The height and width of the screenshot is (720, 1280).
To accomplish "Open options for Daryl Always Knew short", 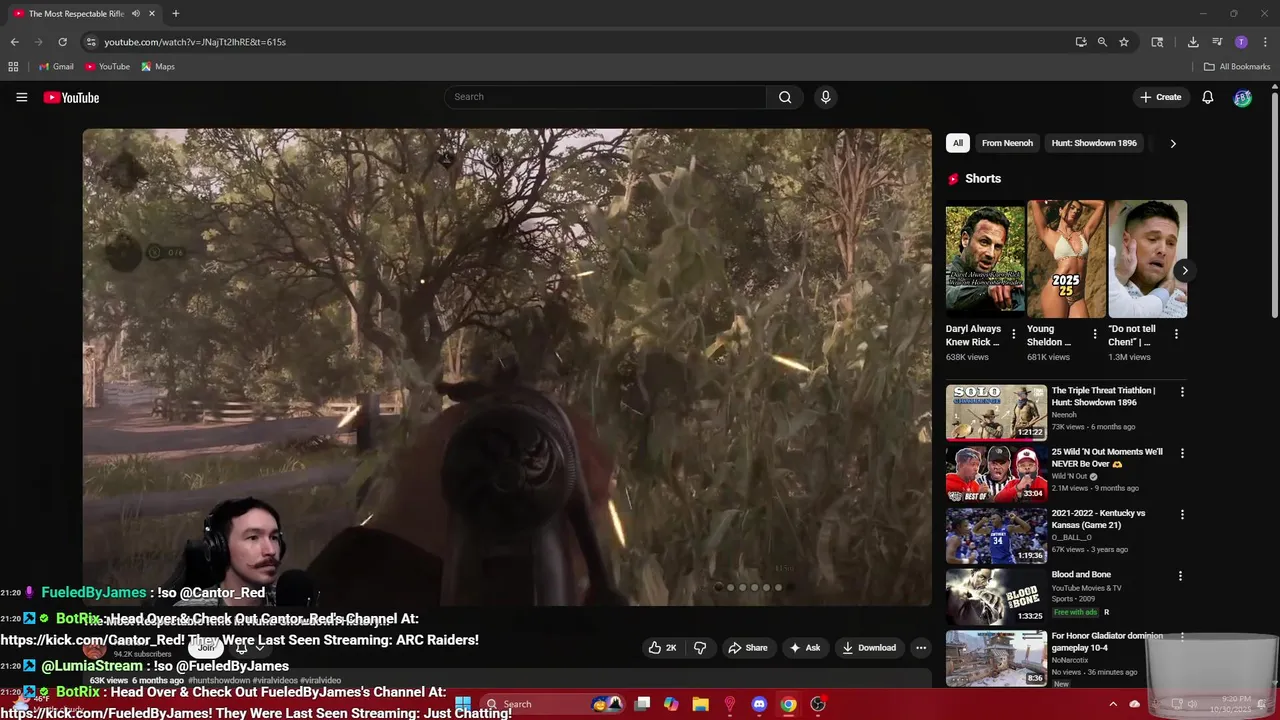I will (1014, 334).
